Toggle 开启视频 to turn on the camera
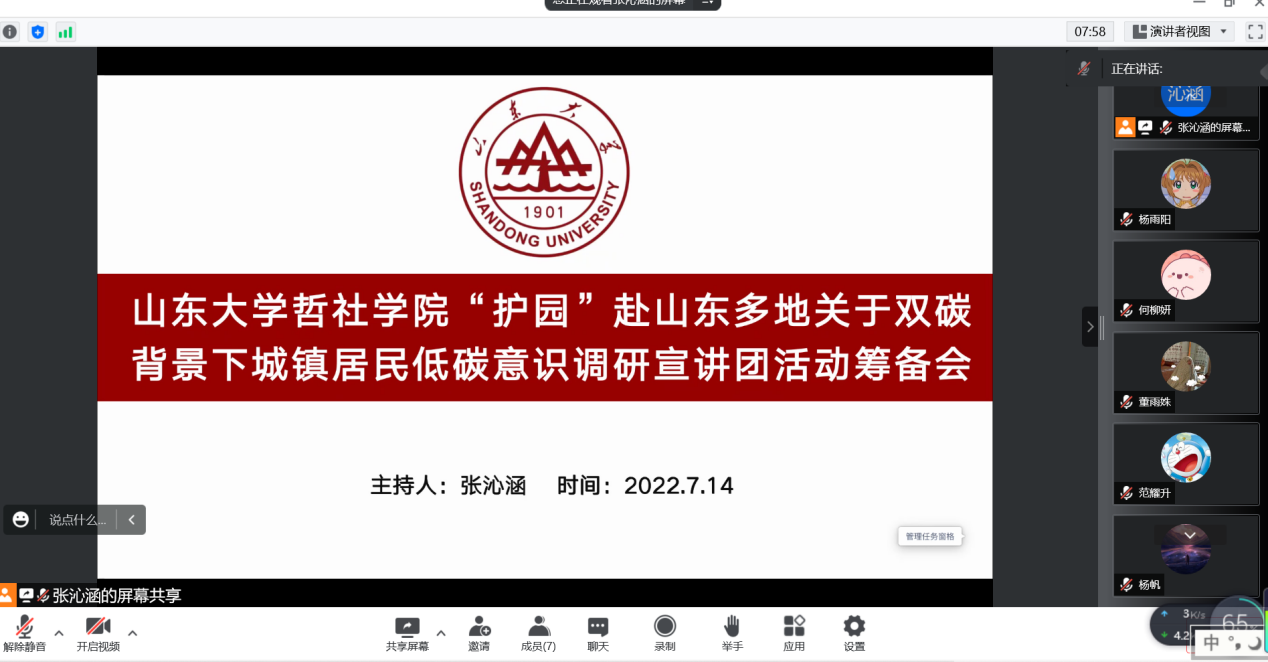Screen dimensions: 1268x662 [98, 633]
